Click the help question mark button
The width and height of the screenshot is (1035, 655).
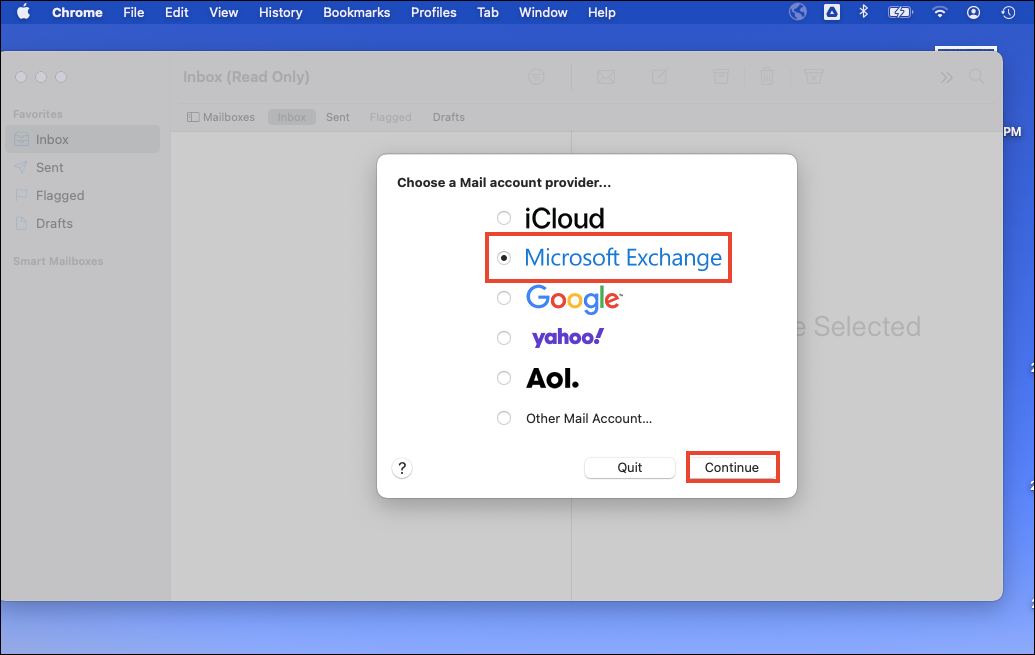point(402,468)
